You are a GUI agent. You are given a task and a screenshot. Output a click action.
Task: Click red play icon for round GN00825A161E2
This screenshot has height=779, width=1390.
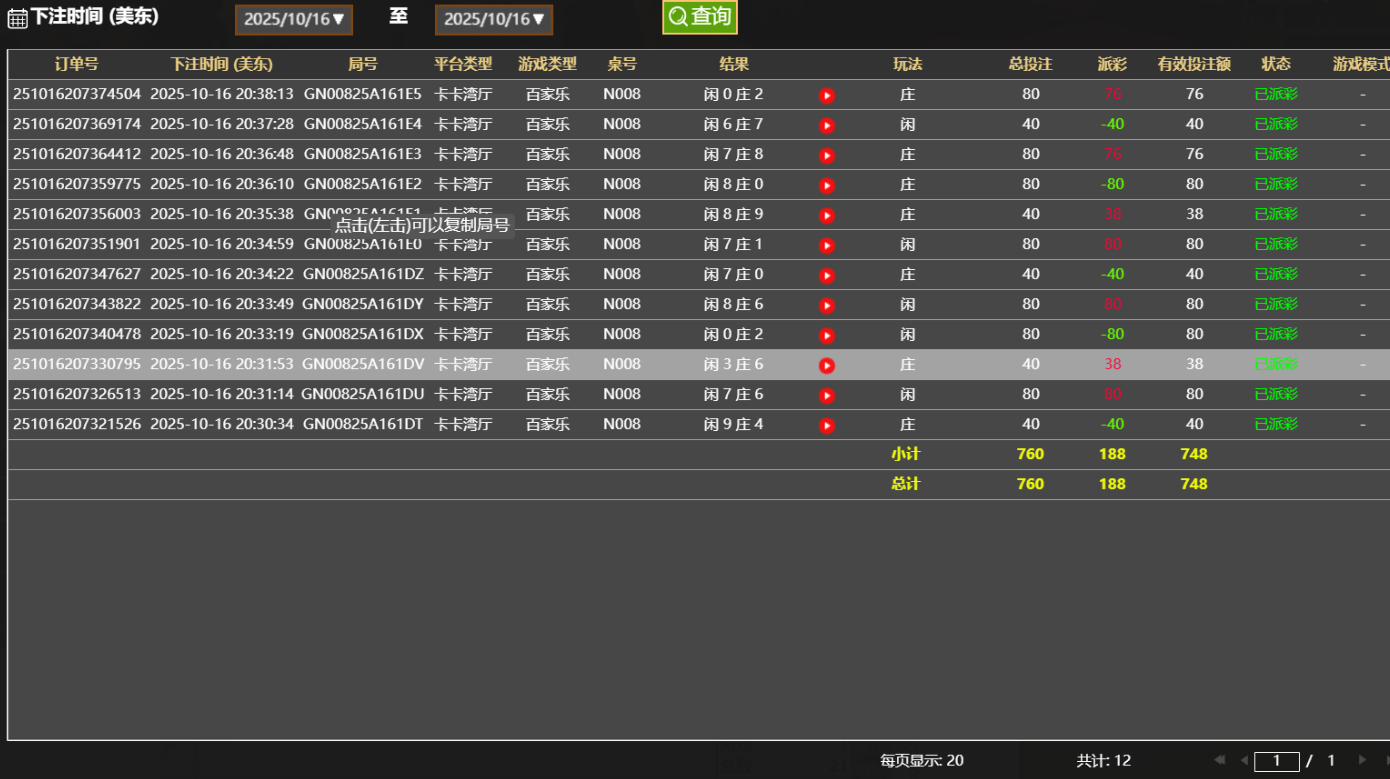827,185
